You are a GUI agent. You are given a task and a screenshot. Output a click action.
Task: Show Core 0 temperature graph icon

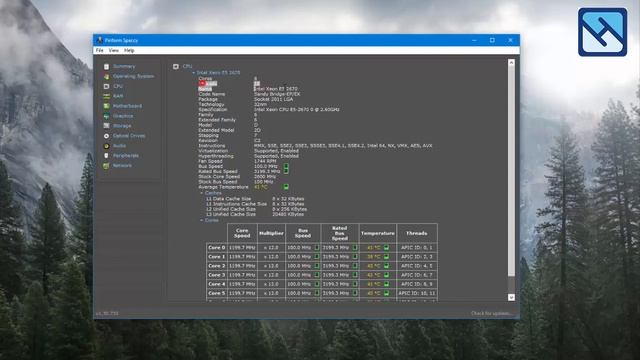click(x=386, y=247)
